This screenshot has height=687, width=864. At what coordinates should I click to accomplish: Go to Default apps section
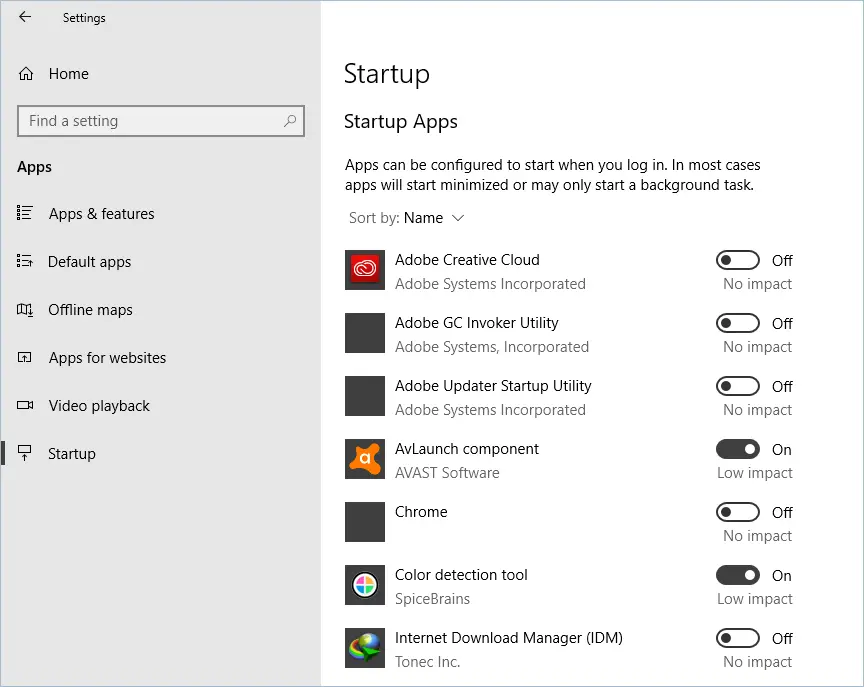point(89,262)
